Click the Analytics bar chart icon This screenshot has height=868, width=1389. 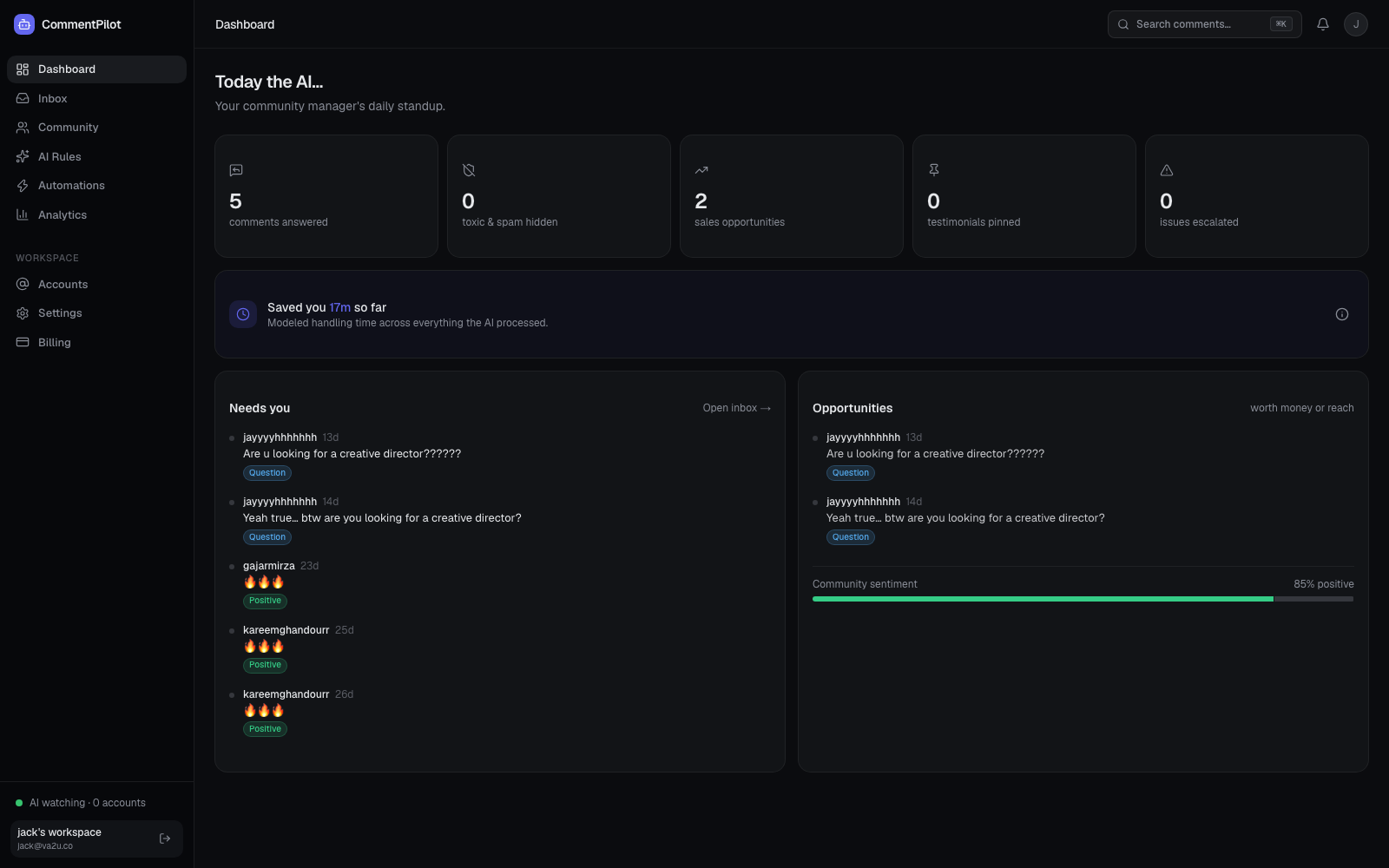pos(23,214)
